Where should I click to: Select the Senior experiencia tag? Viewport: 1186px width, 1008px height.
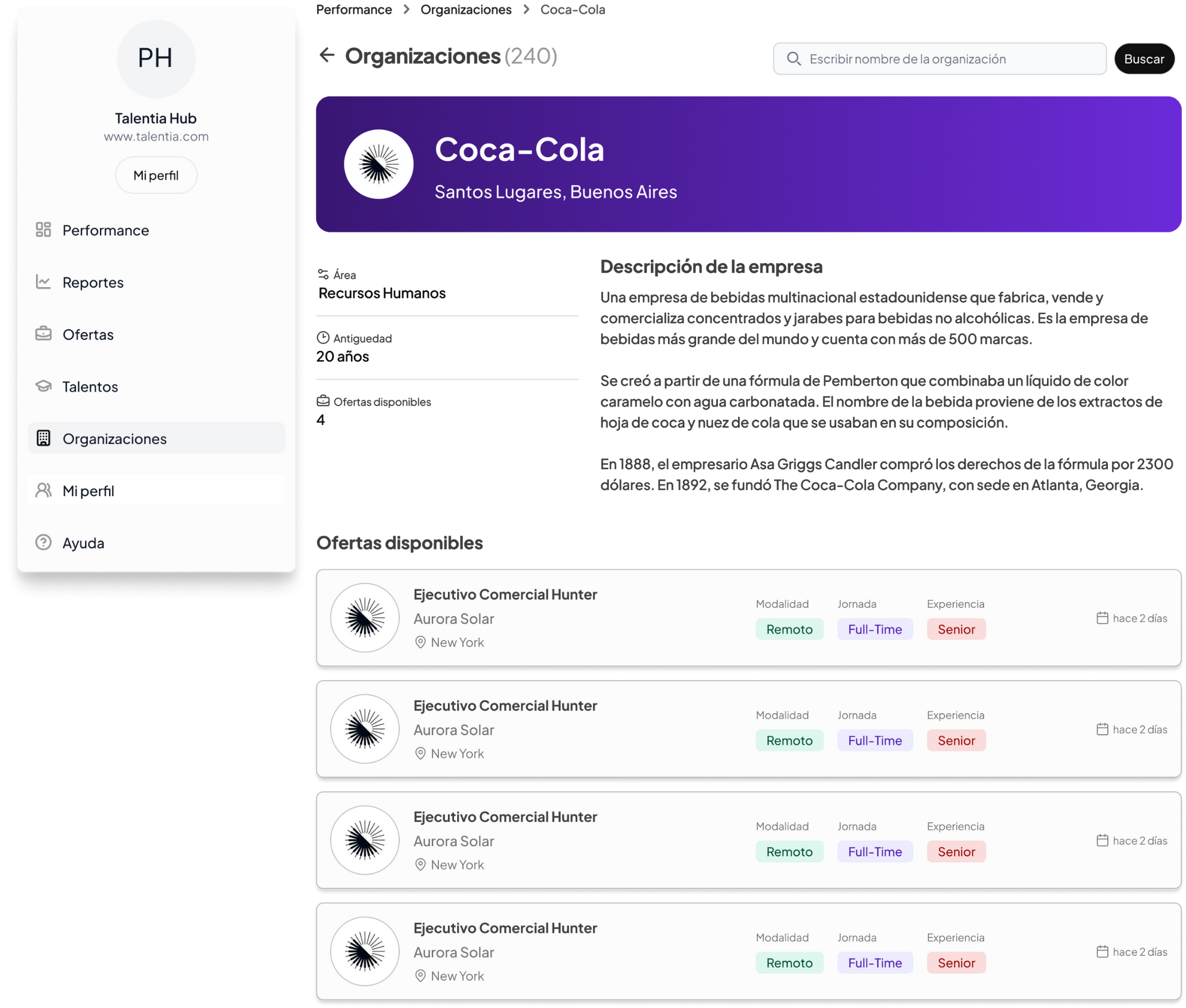point(956,629)
